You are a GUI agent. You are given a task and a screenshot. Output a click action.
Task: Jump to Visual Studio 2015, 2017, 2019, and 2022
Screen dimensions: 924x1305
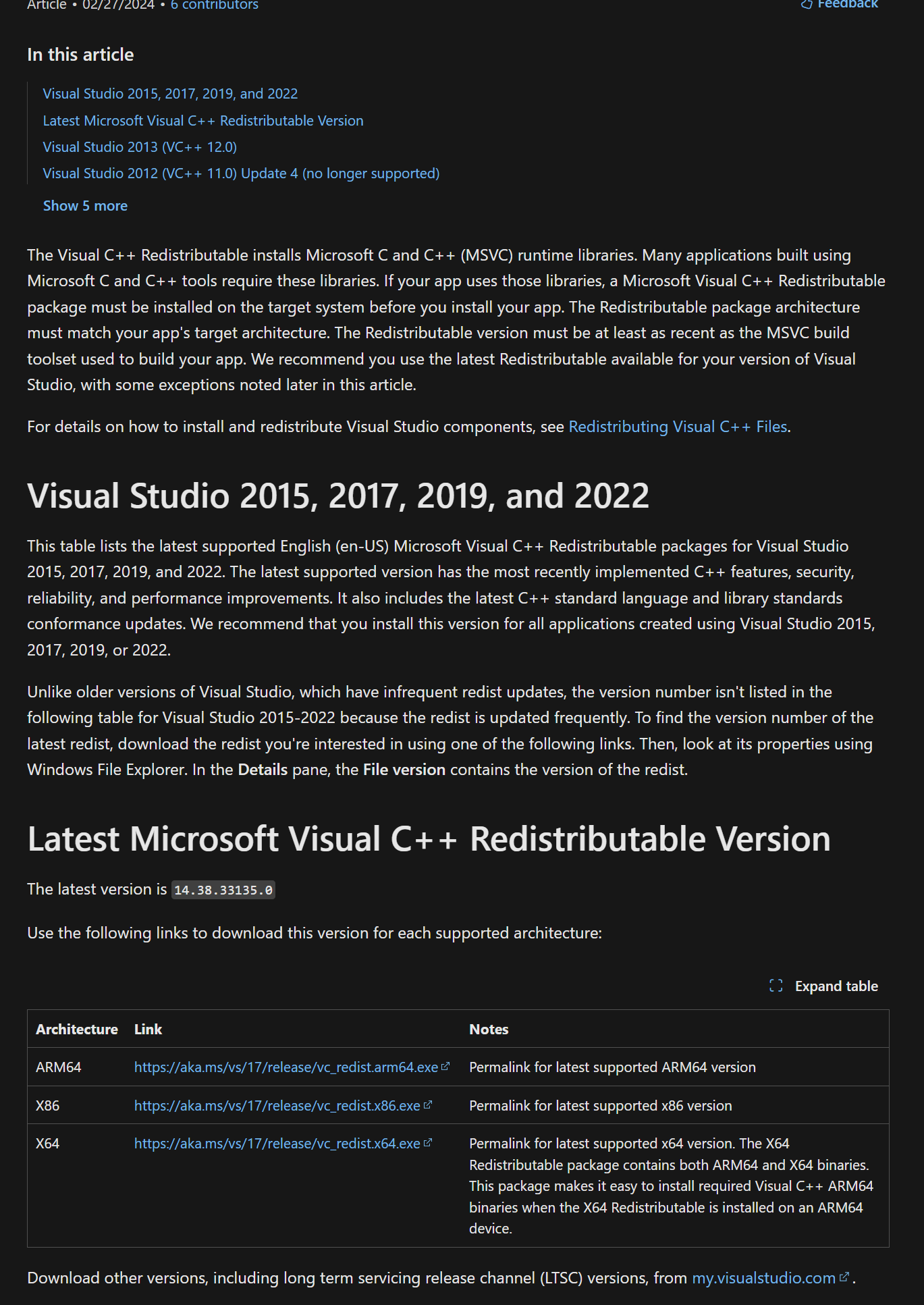click(170, 94)
